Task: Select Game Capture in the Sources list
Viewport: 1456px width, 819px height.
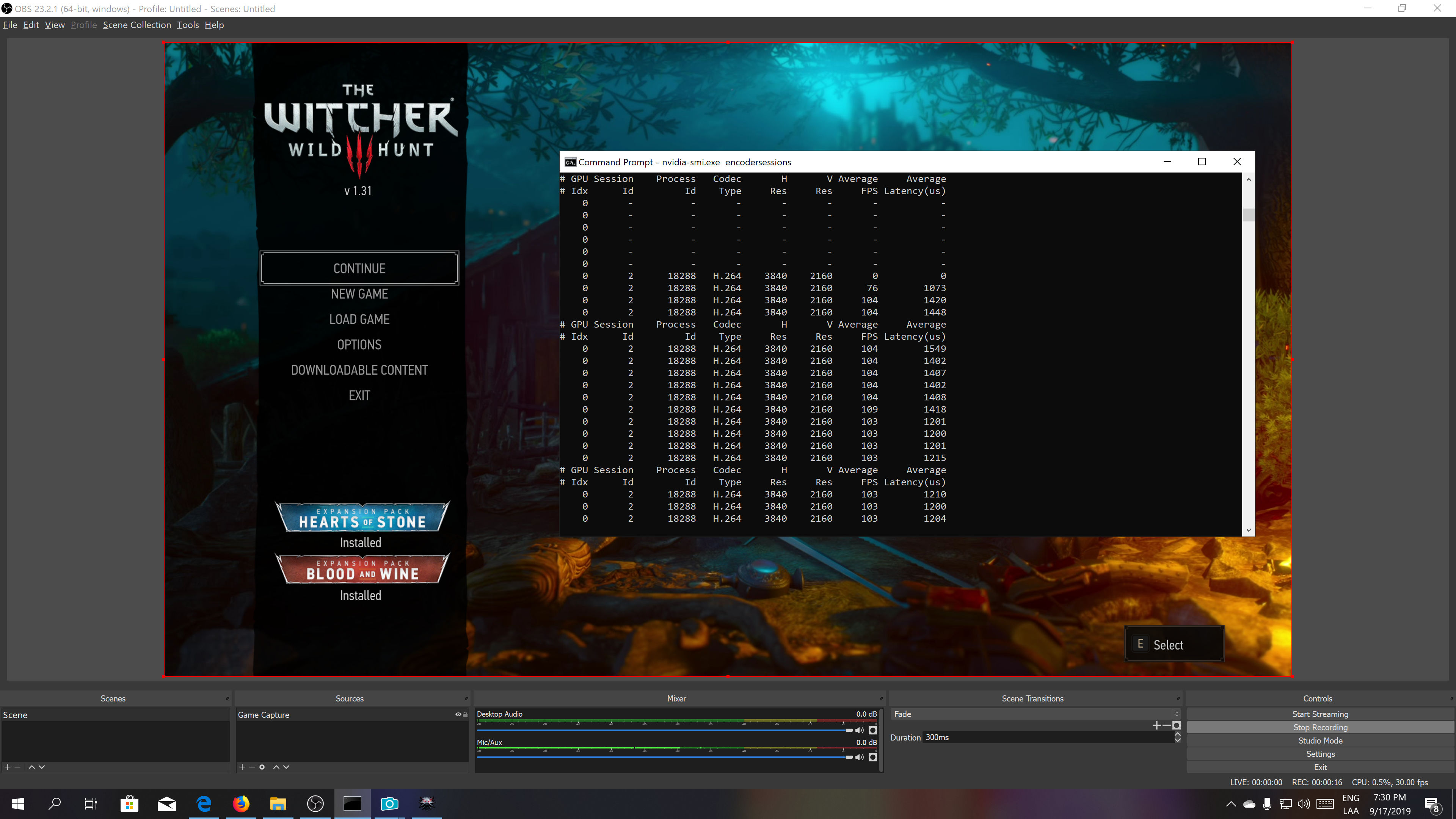Action: point(351,715)
